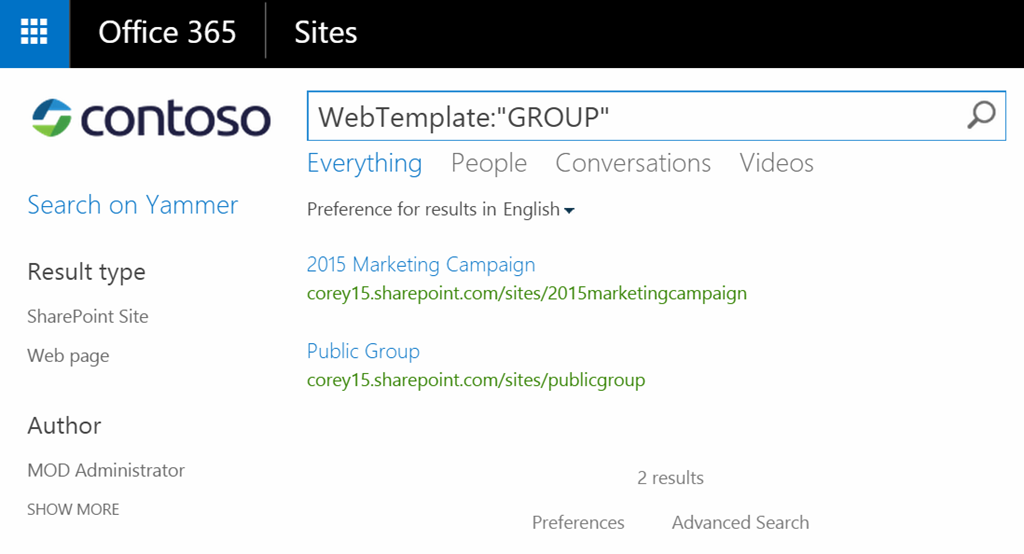Switch to the Videos search tab
This screenshot has height=554, width=1024.
[776, 163]
